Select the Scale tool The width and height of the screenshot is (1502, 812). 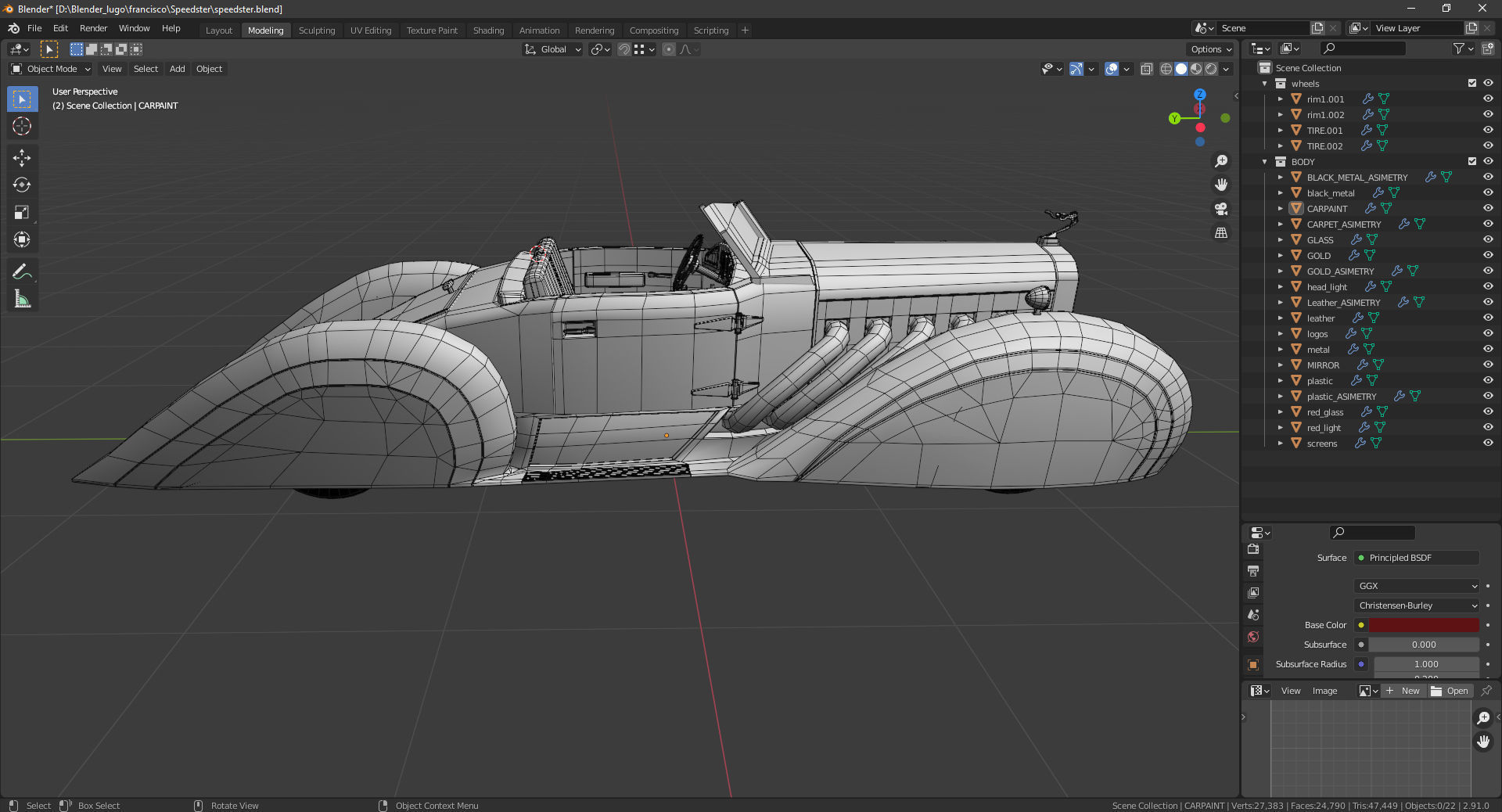(x=22, y=212)
